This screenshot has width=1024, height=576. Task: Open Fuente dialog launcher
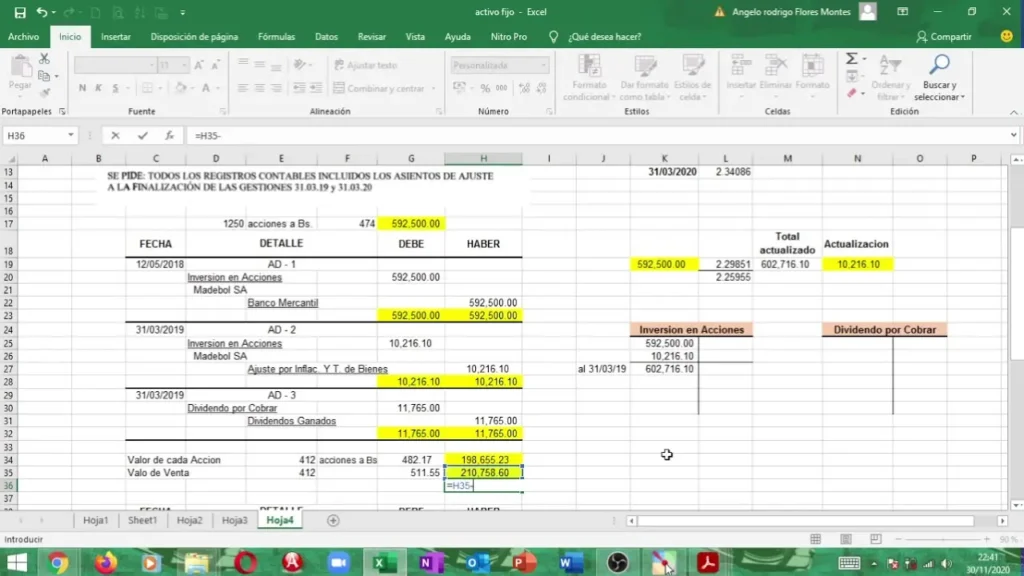[223, 112]
